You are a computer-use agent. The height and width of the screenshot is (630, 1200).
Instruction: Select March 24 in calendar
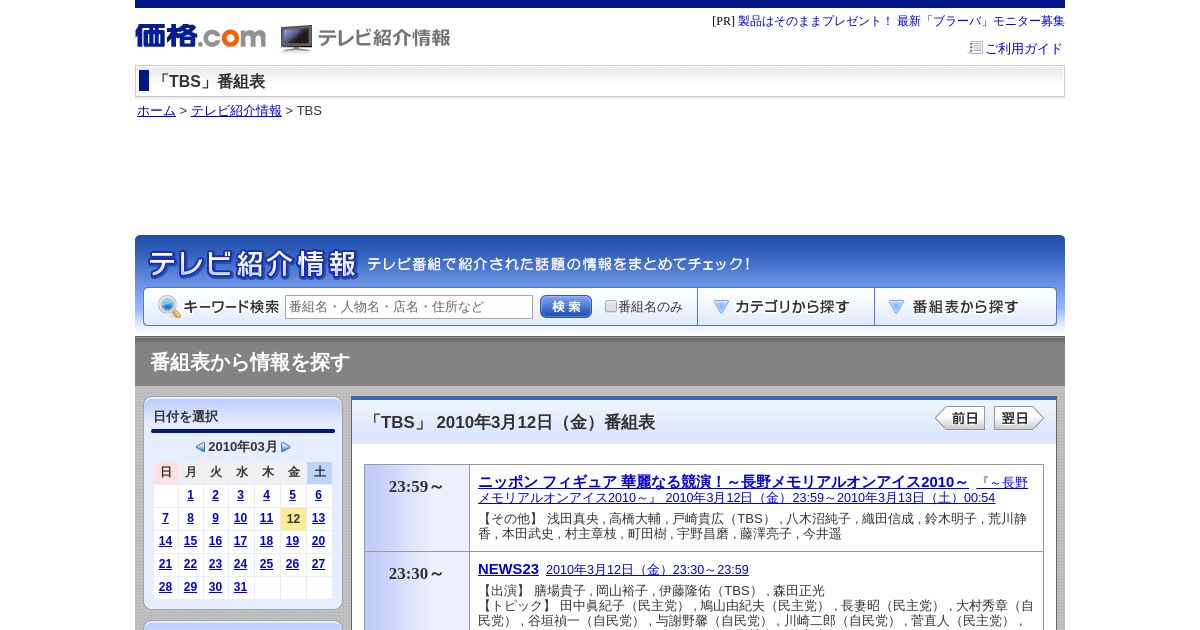[240, 564]
